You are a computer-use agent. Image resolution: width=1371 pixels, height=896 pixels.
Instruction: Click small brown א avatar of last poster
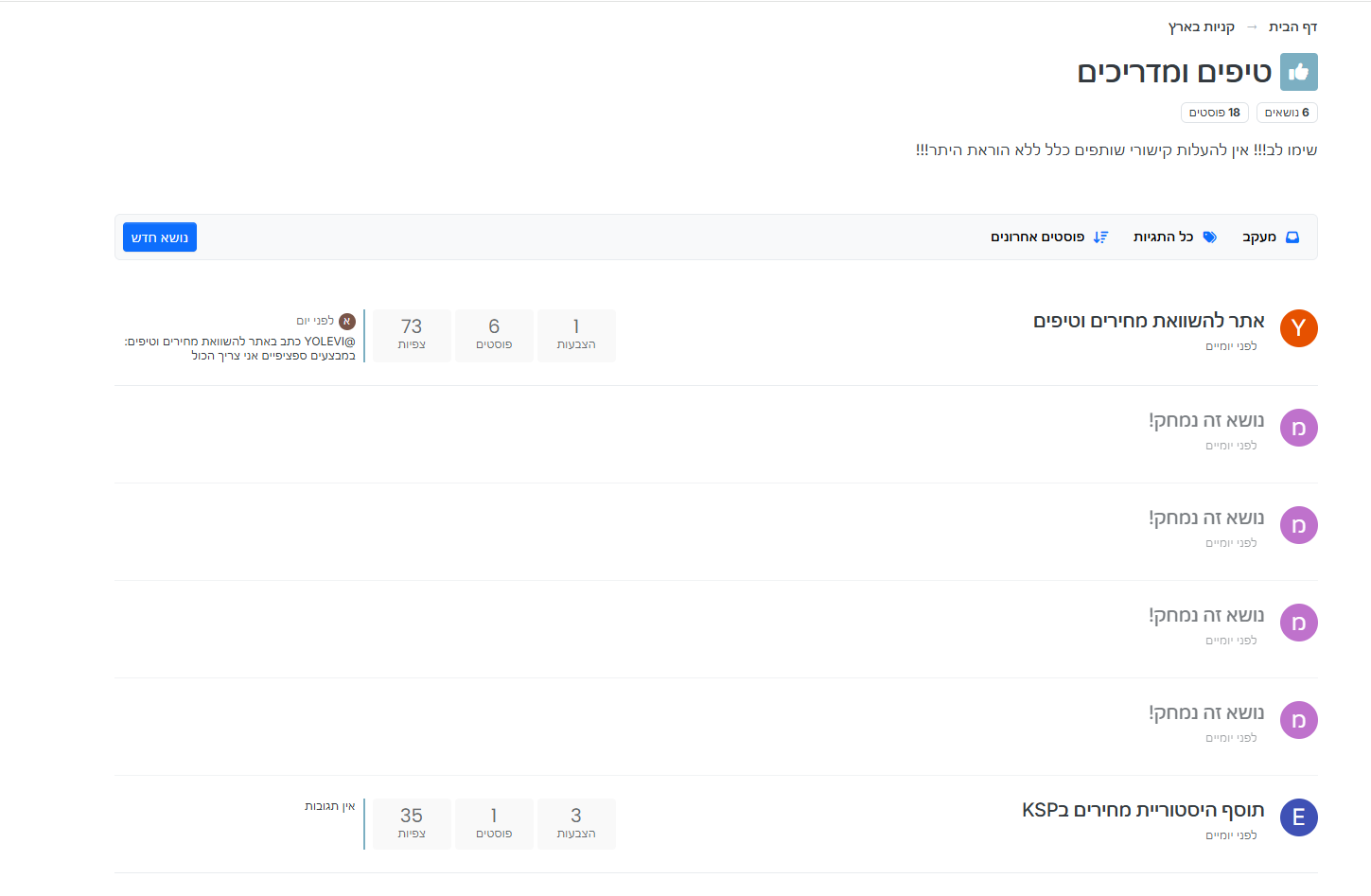[x=347, y=322]
